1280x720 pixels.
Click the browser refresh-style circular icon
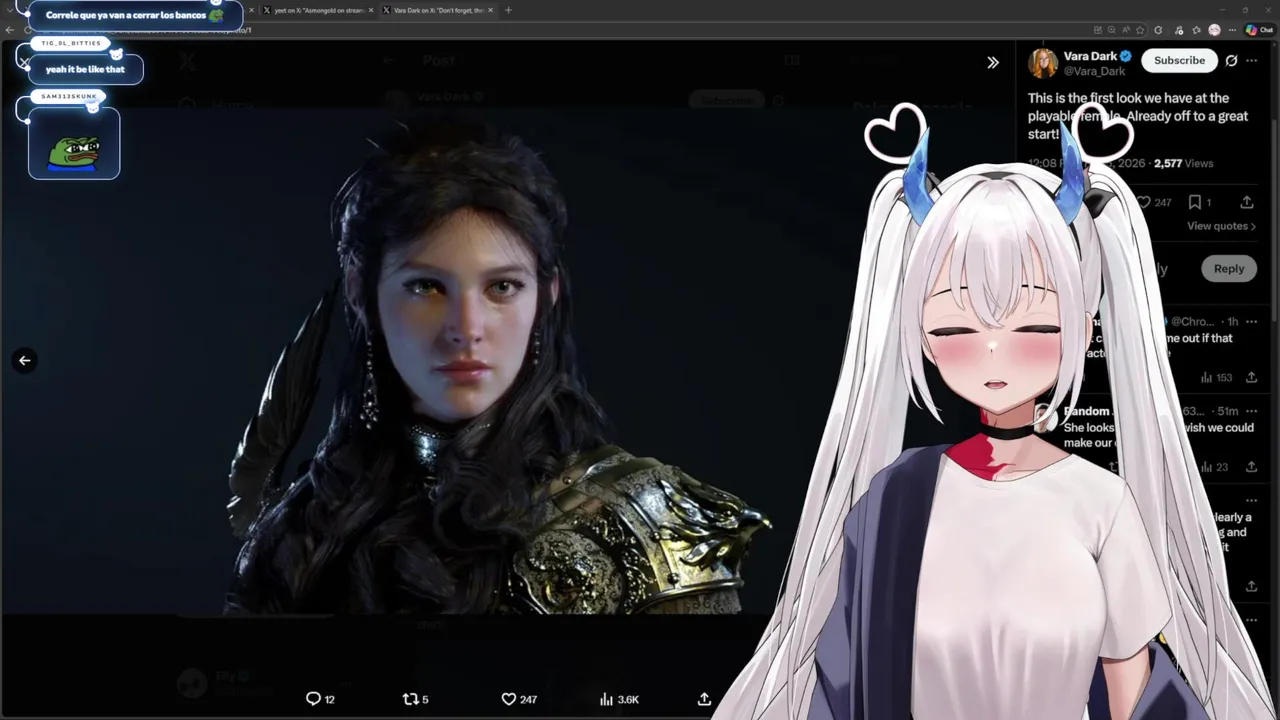(1158, 30)
